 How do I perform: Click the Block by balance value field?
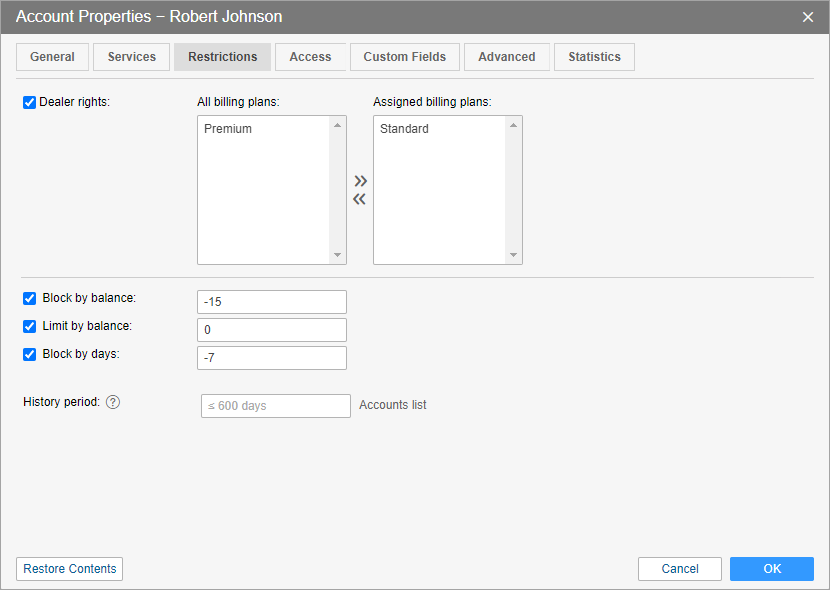coord(272,302)
